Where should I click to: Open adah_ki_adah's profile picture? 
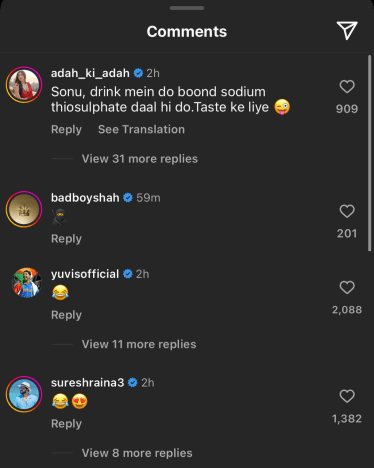[24, 85]
